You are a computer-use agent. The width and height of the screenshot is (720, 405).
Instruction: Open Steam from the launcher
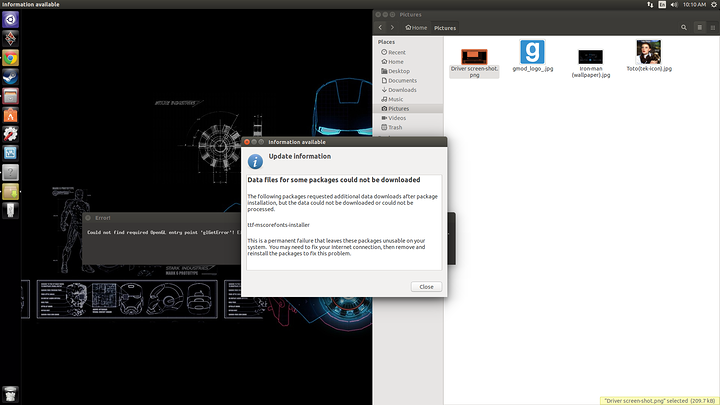[10, 77]
